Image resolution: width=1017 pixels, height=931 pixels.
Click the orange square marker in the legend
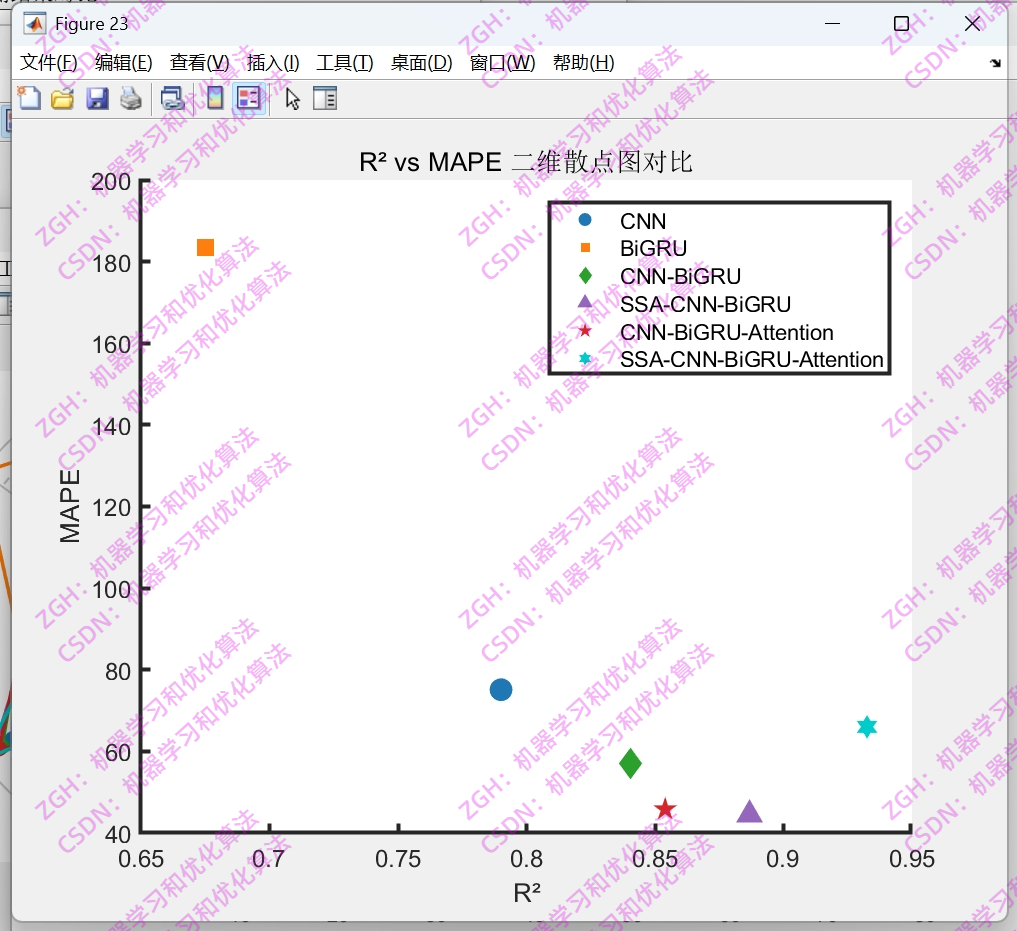585,247
